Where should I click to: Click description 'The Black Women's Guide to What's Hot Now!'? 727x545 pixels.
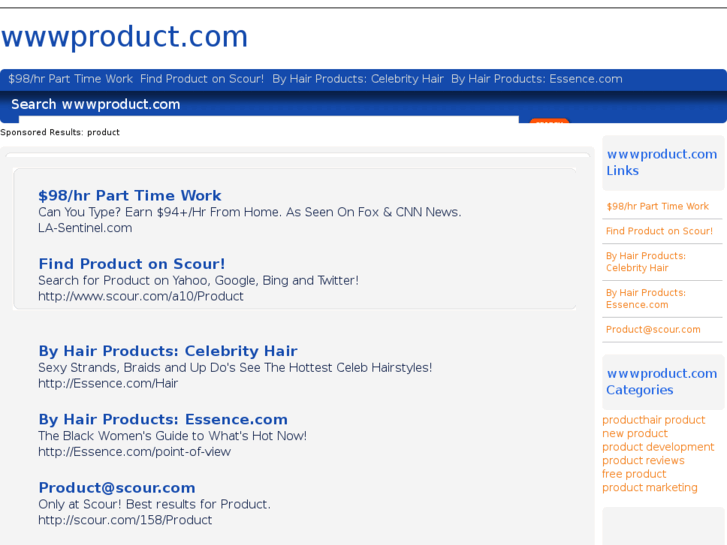(172, 436)
